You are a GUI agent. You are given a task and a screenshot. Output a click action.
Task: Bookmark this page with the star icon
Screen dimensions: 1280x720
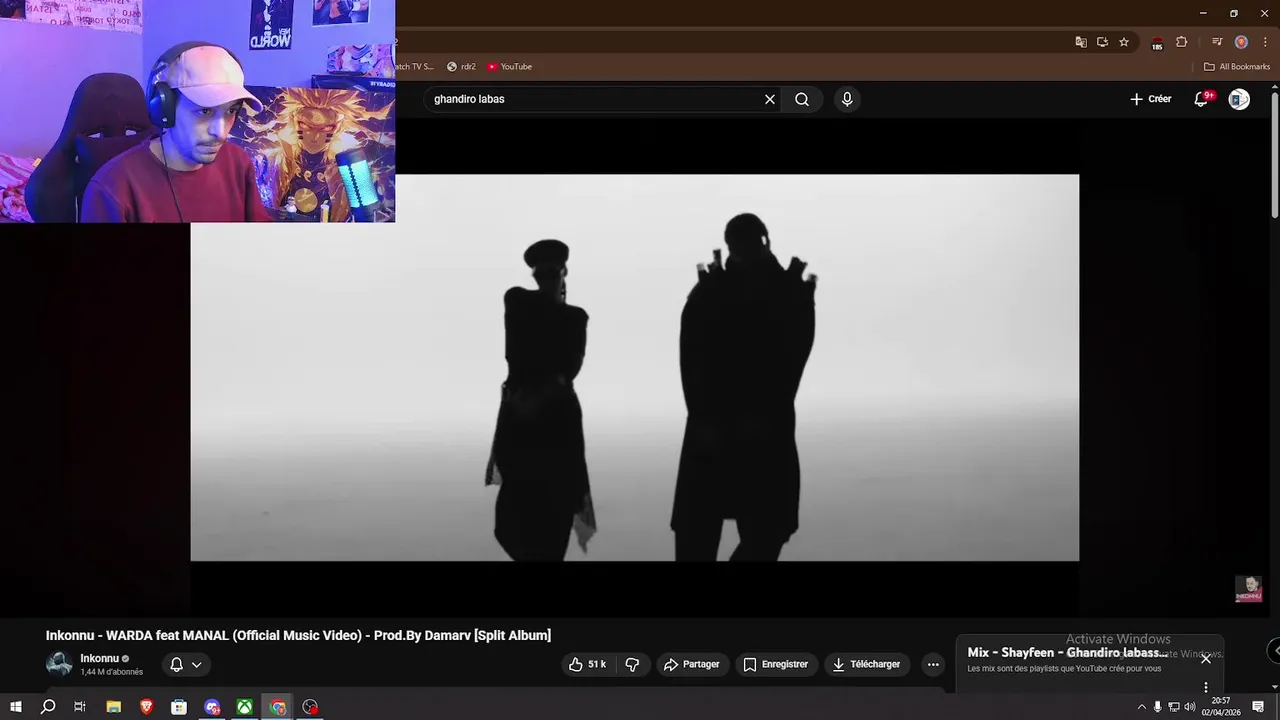pyautogui.click(x=1124, y=42)
